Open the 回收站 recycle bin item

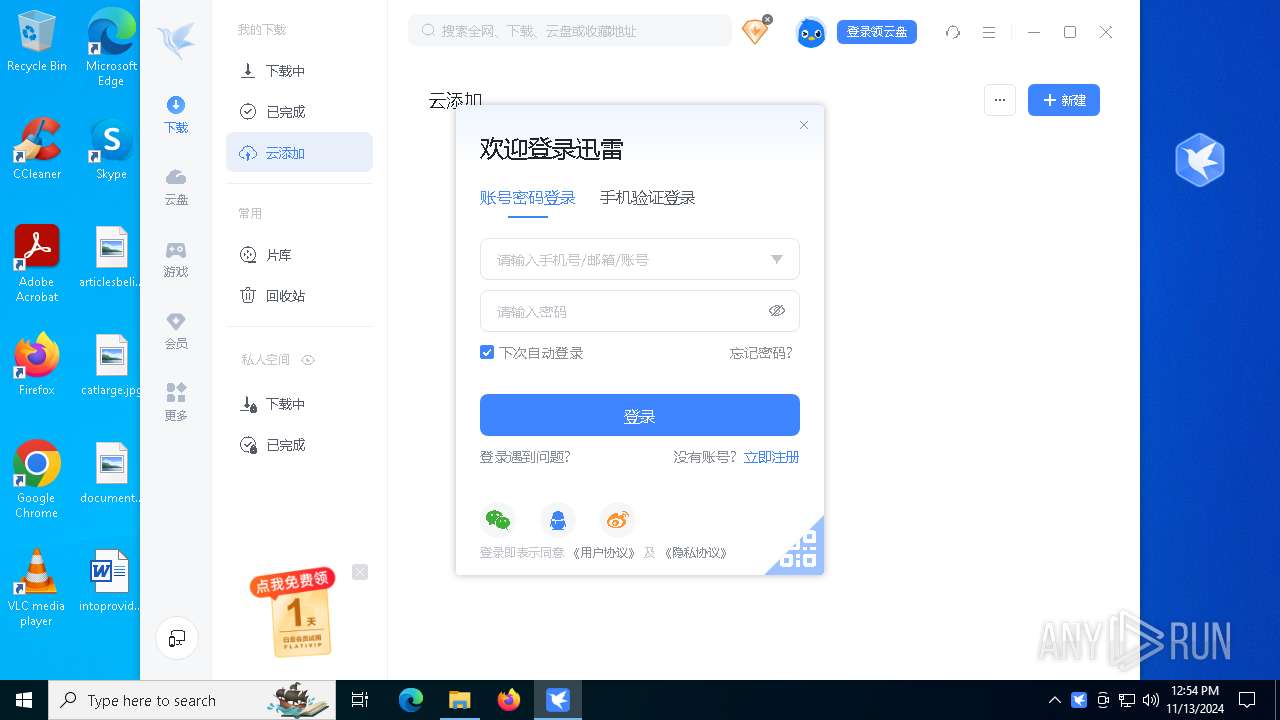(299, 296)
